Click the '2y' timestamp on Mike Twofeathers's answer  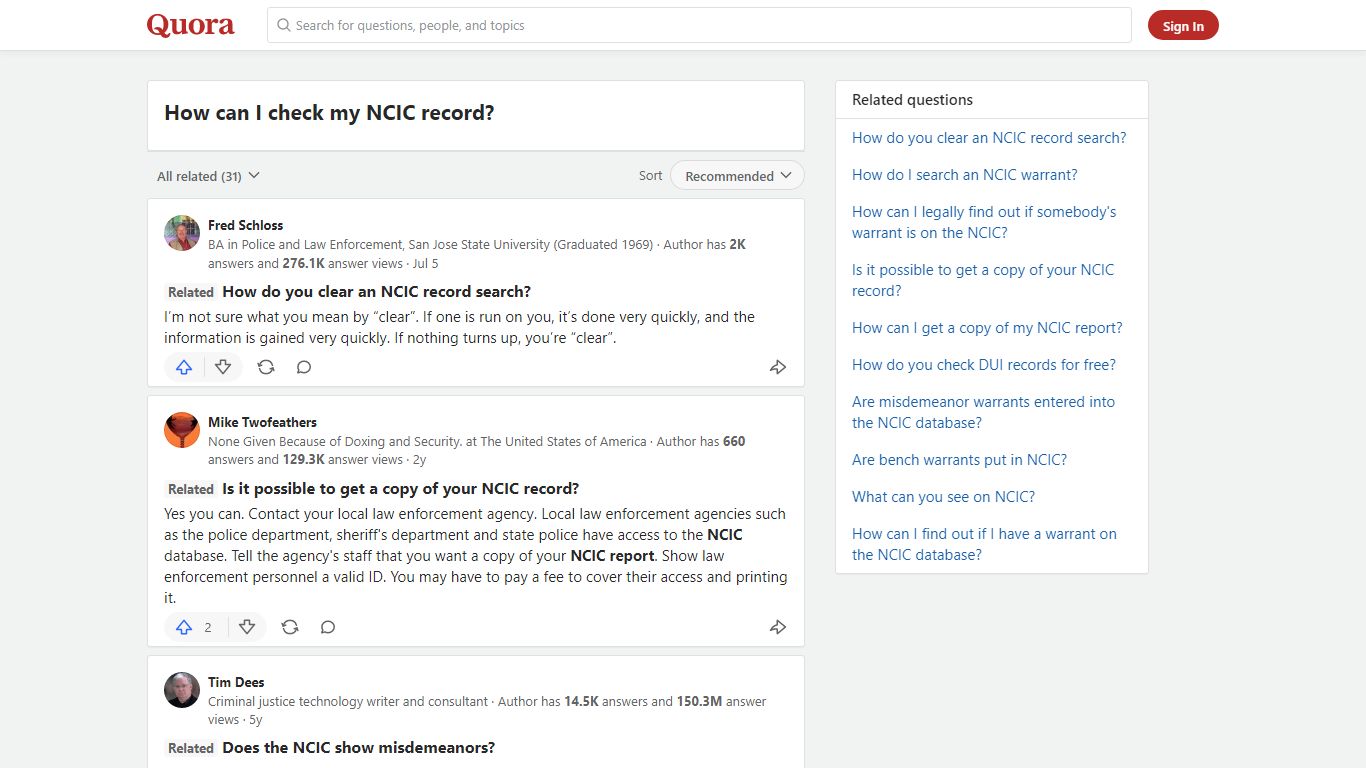[x=419, y=460]
